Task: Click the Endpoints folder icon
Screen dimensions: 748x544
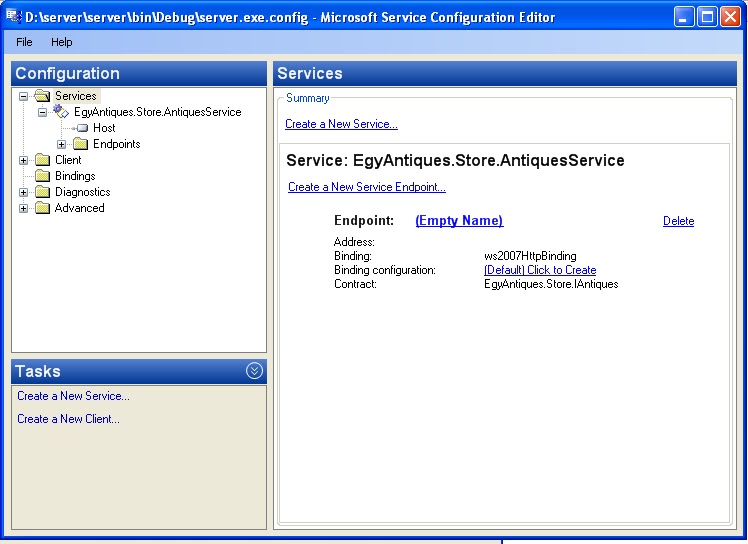Action: pyautogui.click(x=81, y=144)
